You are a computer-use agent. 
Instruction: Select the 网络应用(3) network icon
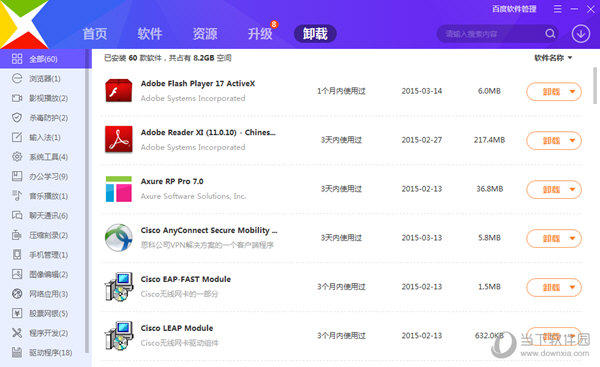click(17, 294)
